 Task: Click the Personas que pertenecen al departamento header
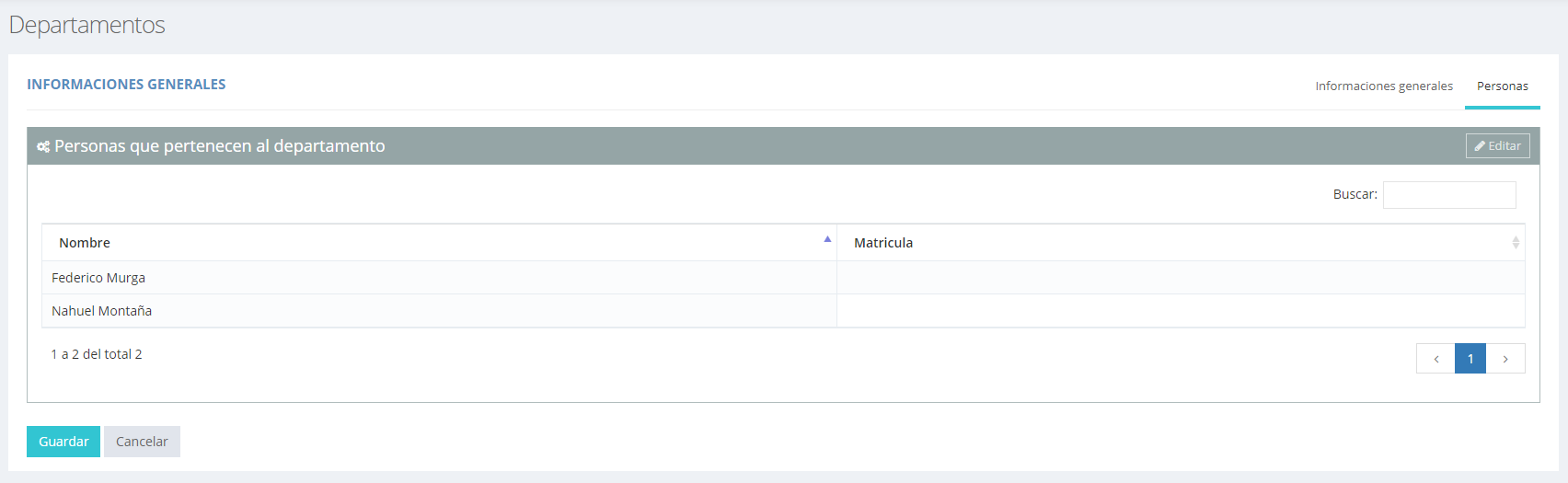(219, 146)
